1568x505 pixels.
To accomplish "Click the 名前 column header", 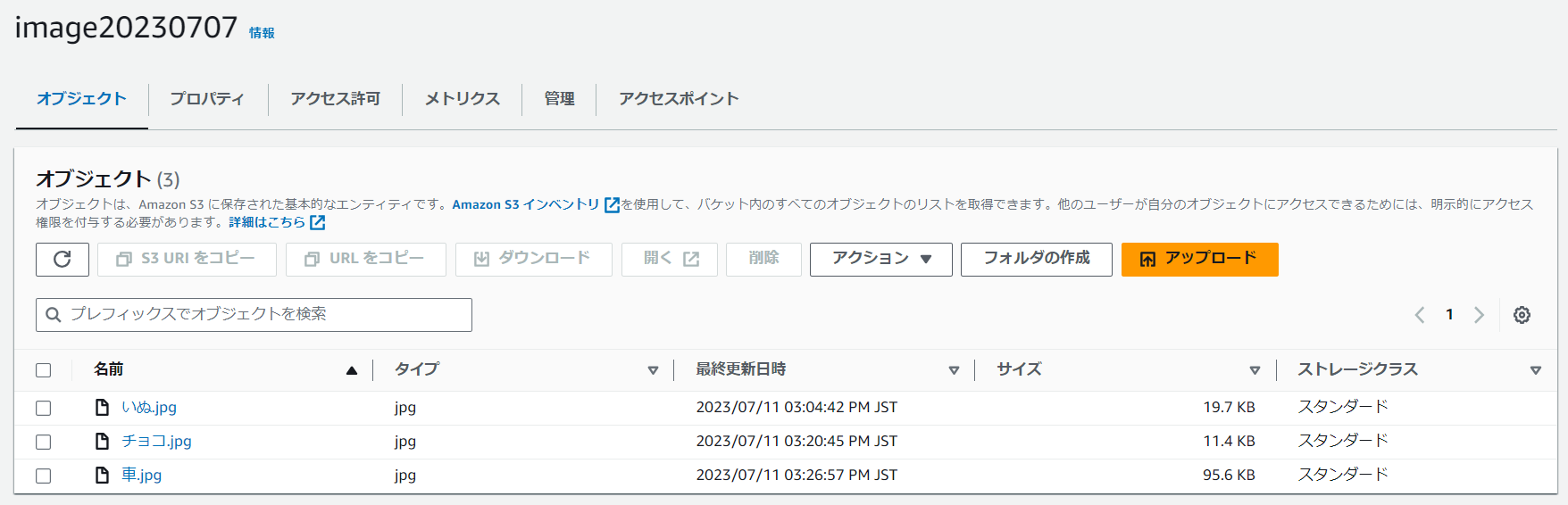I will 108,370.
